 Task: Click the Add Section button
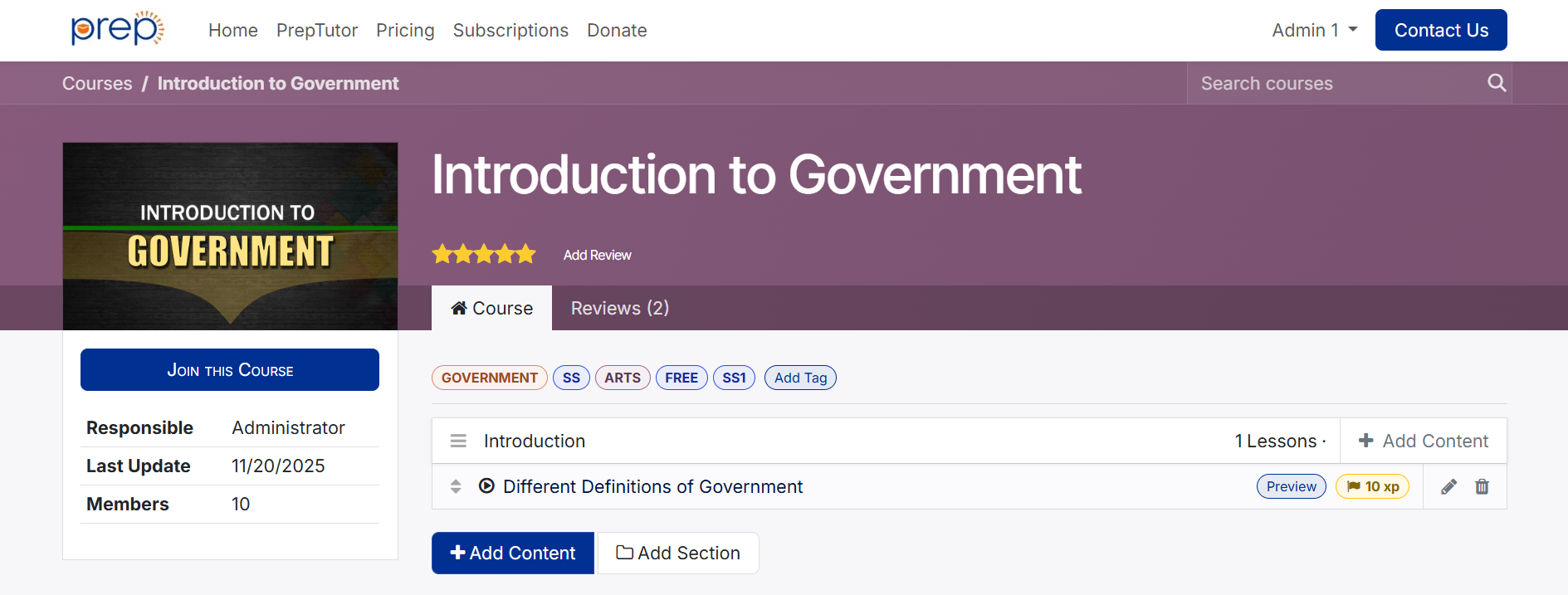point(678,553)
